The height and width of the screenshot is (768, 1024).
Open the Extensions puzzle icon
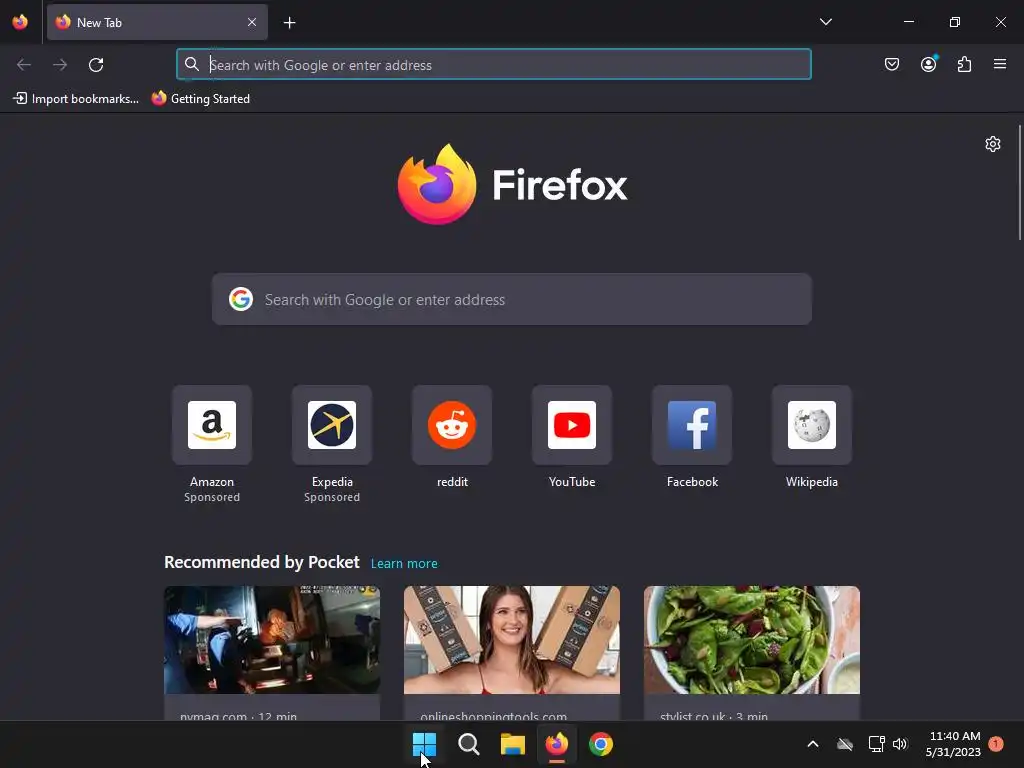[x=964, y=64]
